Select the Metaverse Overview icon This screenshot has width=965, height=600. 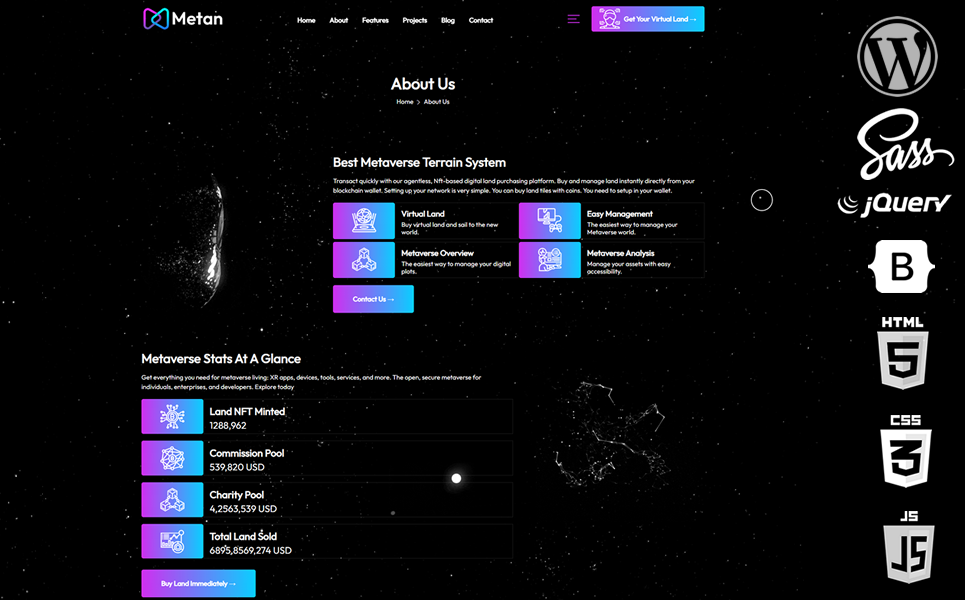pos(364,260)
